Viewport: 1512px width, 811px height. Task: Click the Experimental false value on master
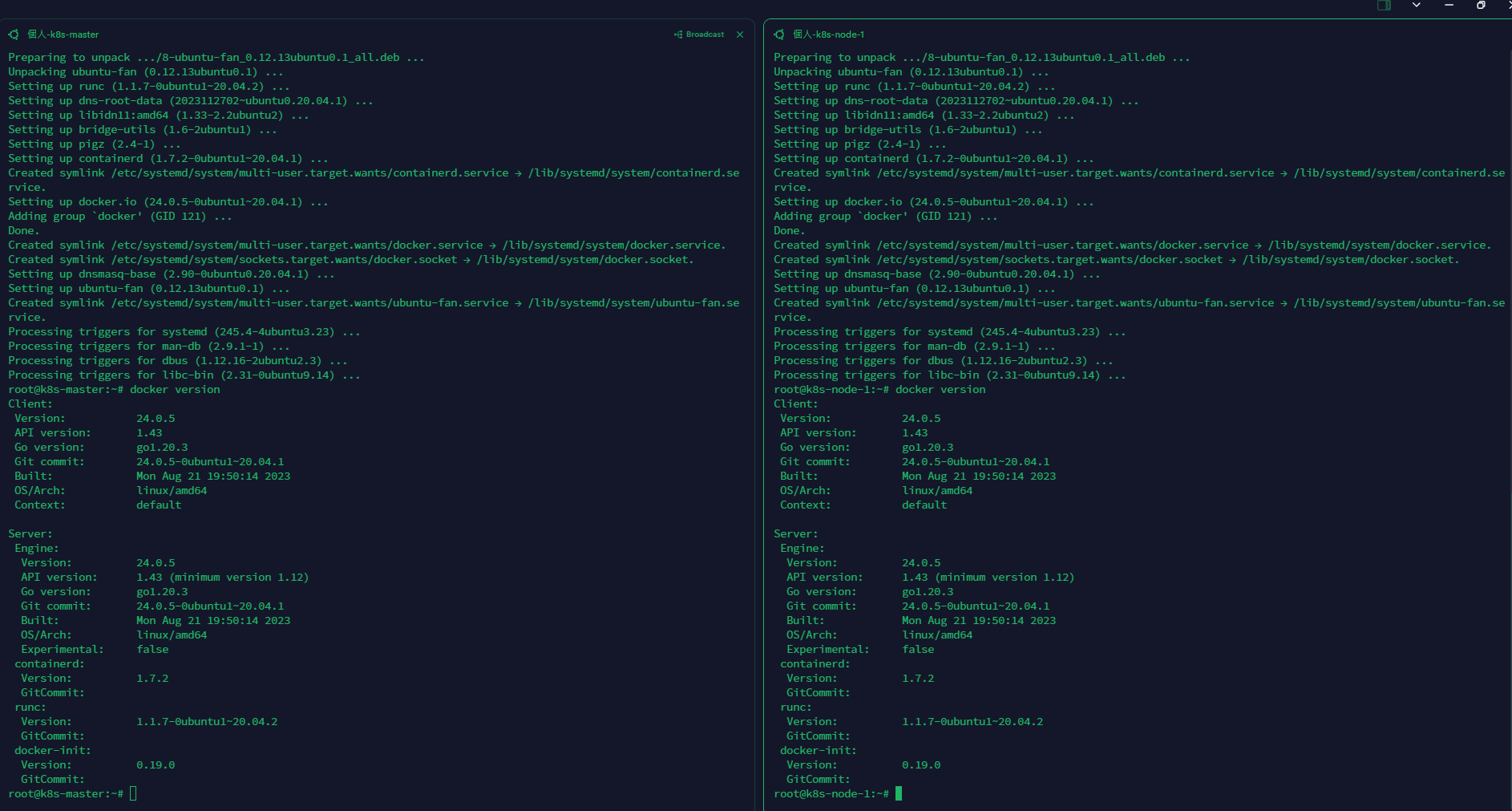click(152, 649)
